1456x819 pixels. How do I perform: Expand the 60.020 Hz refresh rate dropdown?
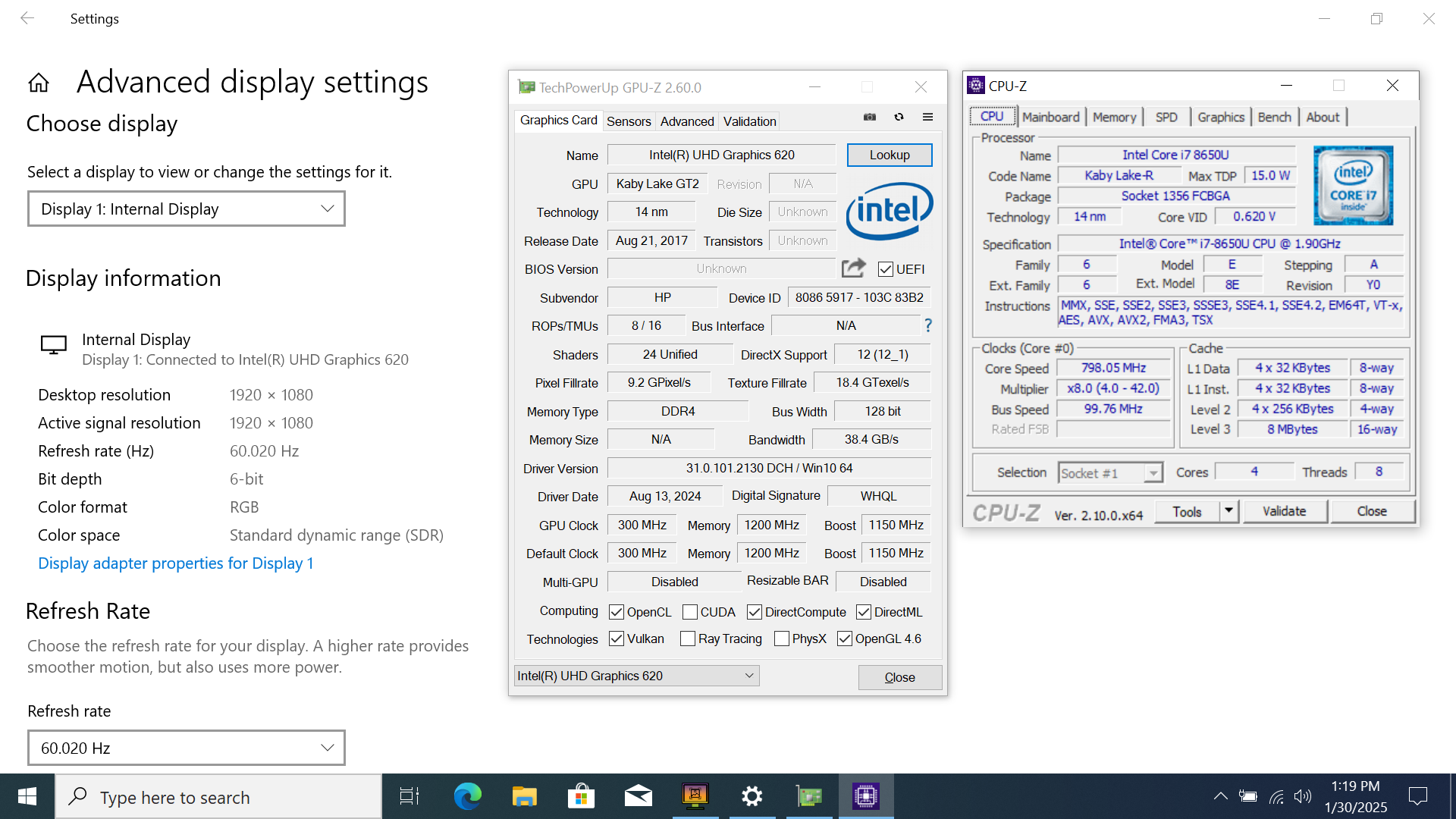click(x=187, y=748)
